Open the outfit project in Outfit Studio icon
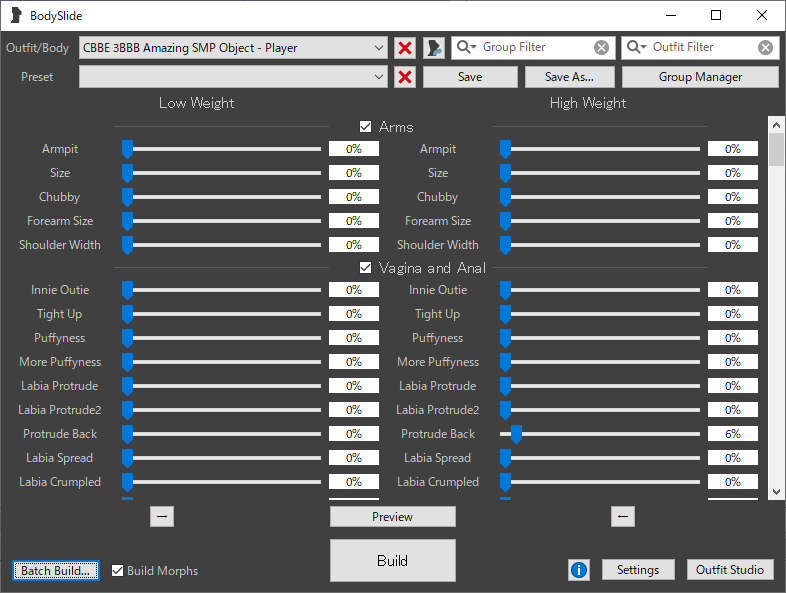Viewport: 786px width, 593px height. 434,48
